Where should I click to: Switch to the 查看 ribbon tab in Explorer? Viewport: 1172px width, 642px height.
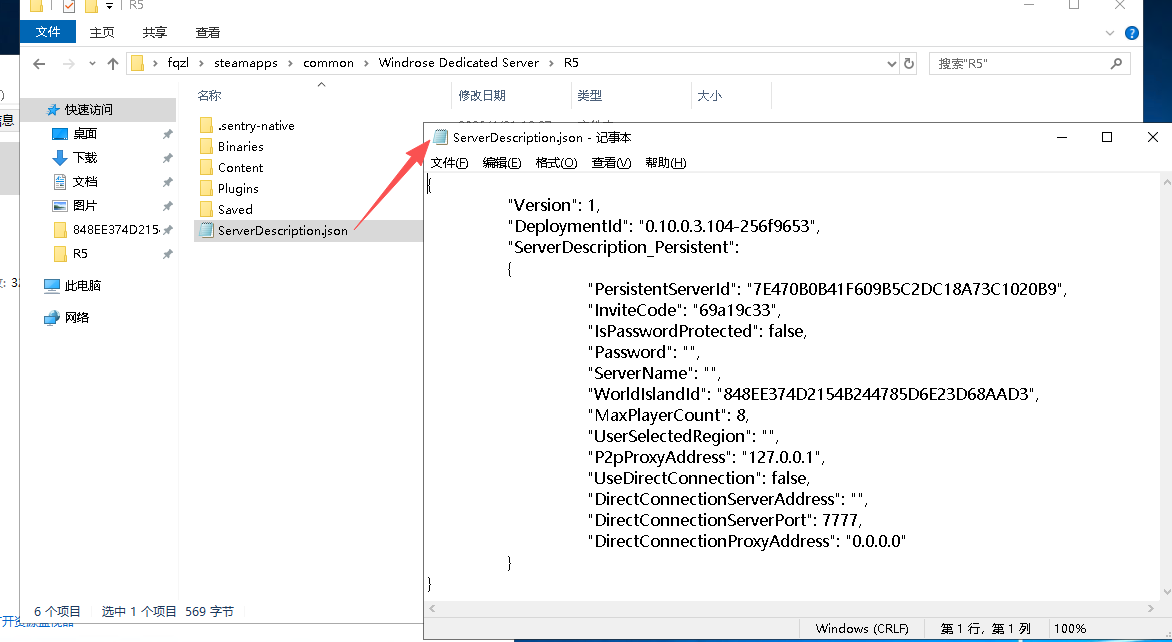point(208,32)
